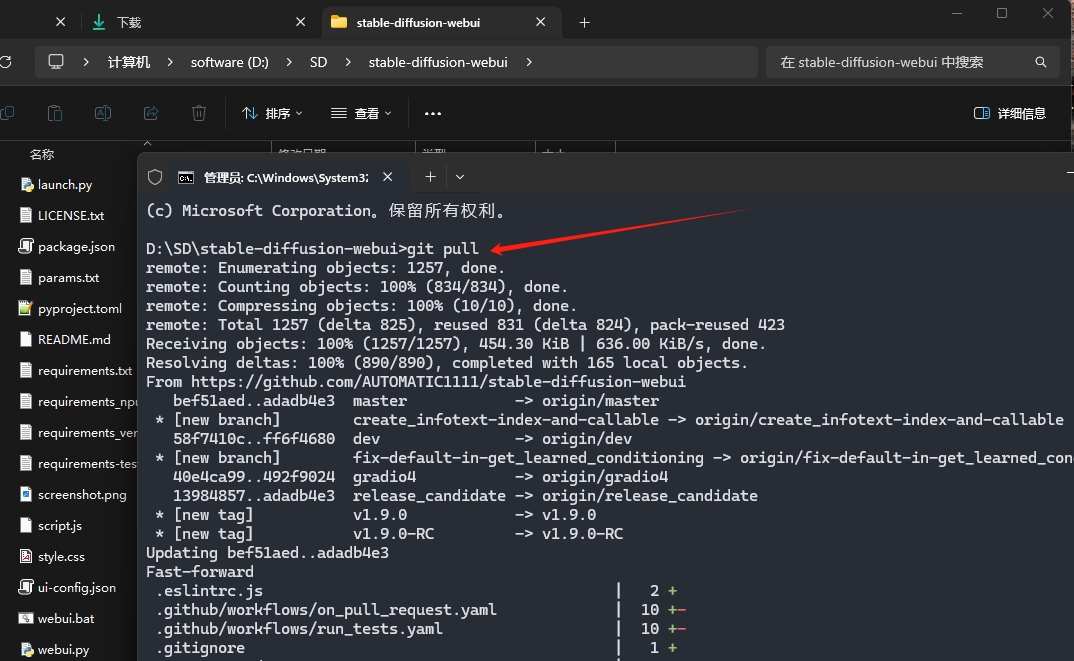Open terminal profile dropdown arrow
The height and width of the screenshot is (661, 1074).
(460, 177)
